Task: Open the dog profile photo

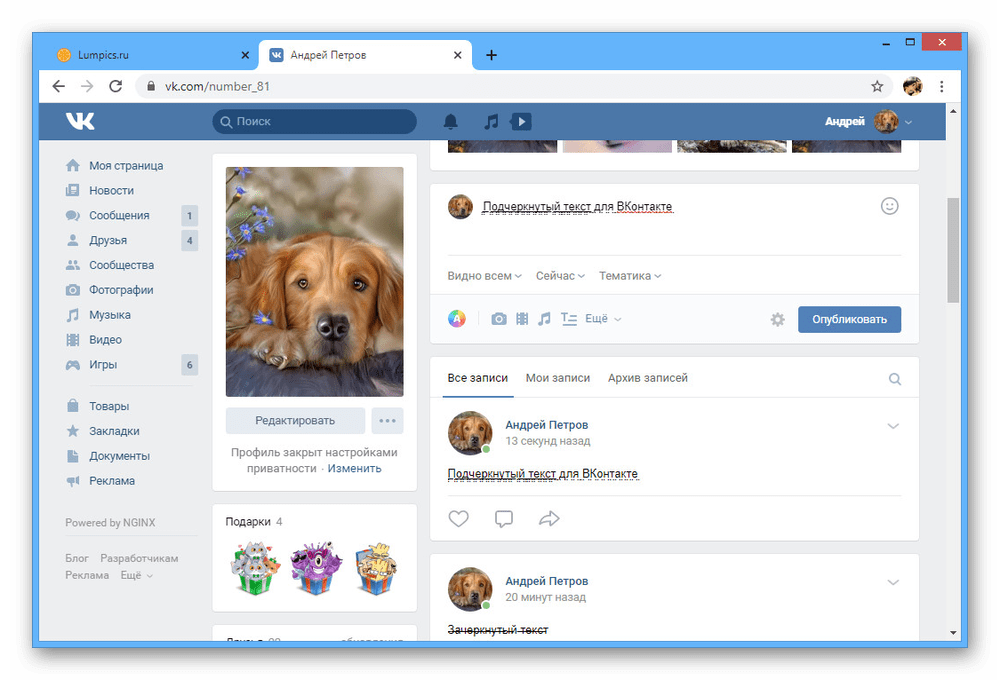Action: (x=314, y=281)
